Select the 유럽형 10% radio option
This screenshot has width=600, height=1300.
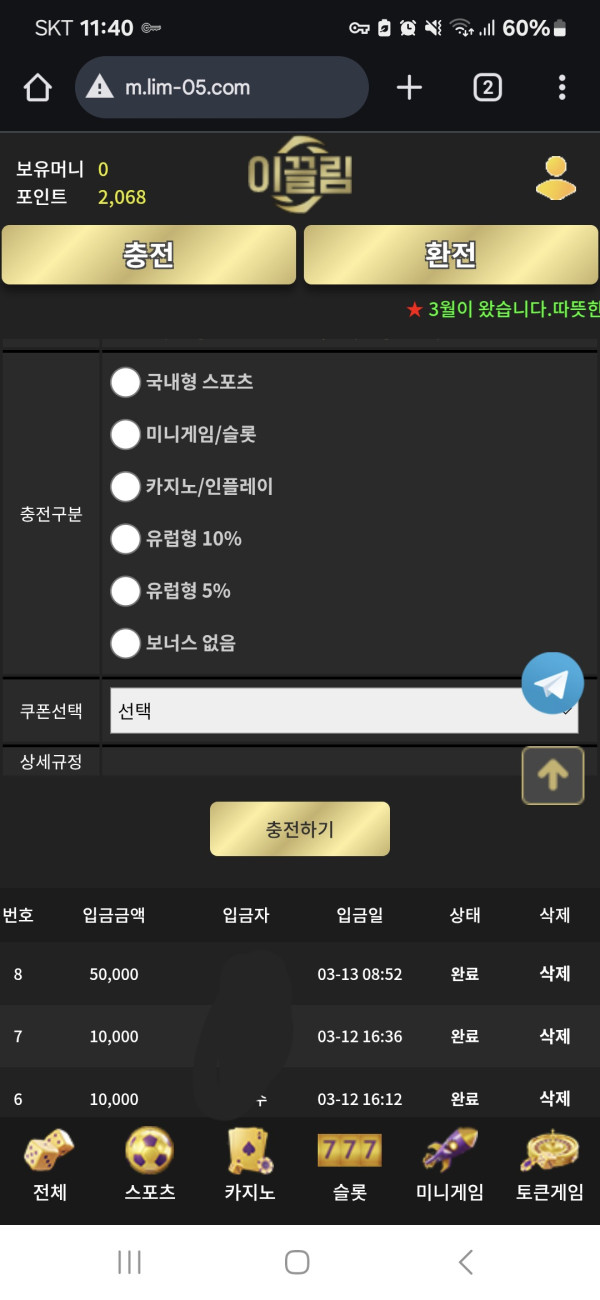click(125, 539)
